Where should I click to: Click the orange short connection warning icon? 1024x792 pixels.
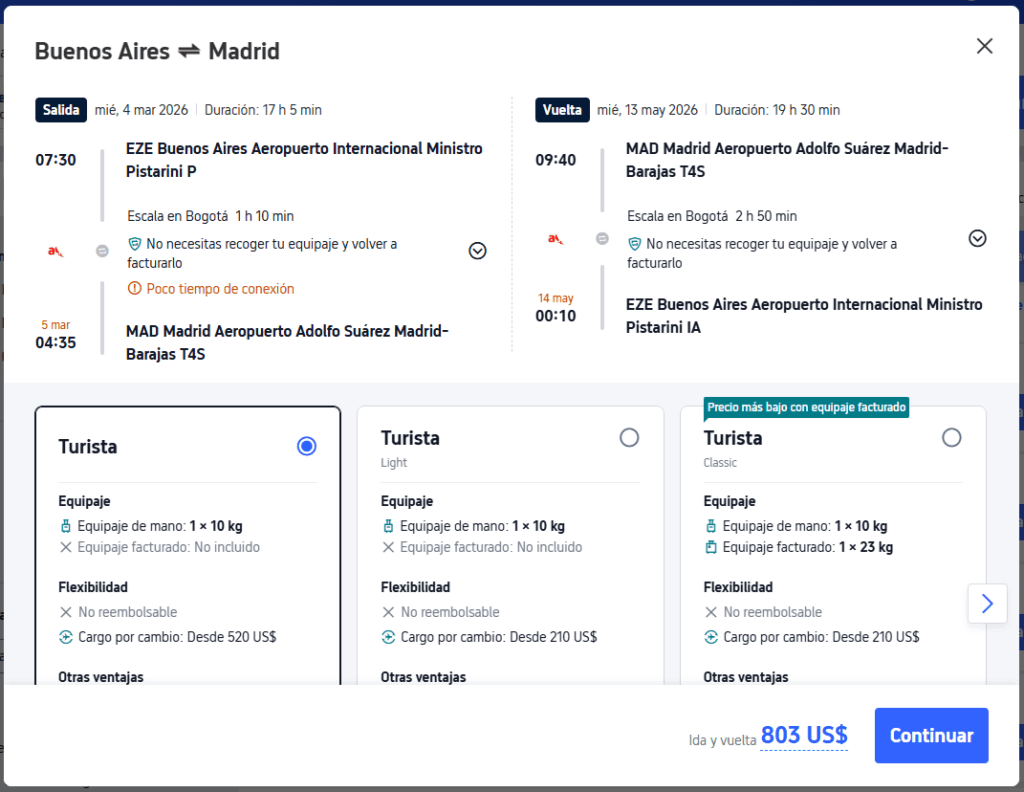(x=135, y=289)
